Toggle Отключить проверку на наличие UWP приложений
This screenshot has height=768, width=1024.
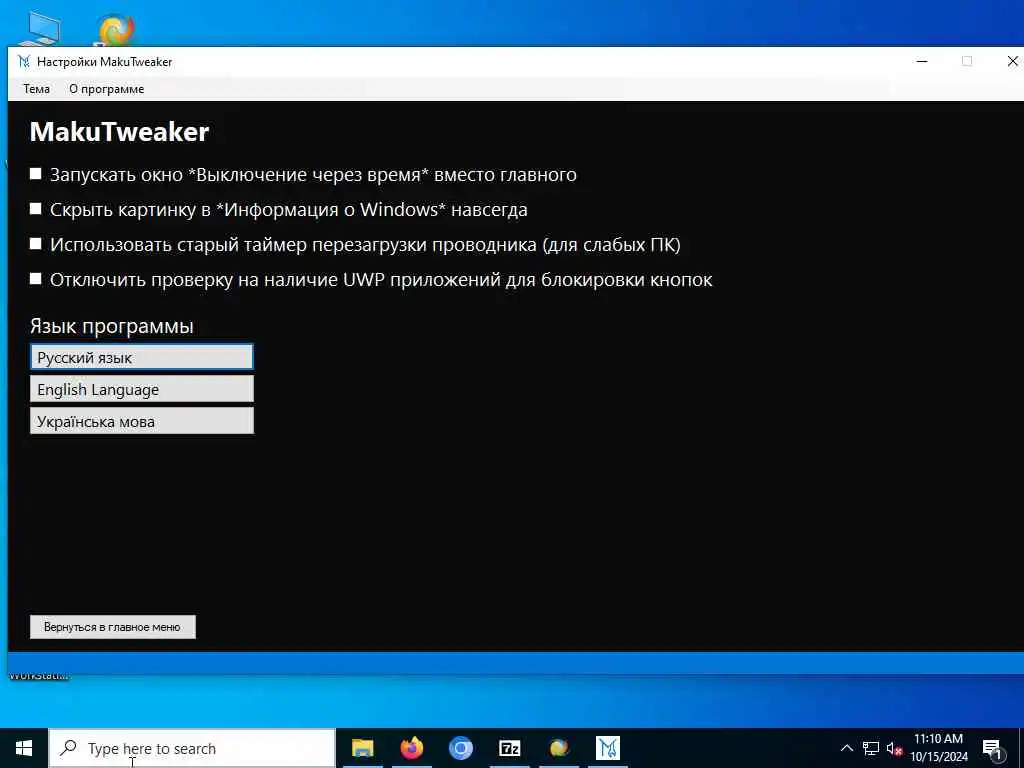click(x=36, y=279)
